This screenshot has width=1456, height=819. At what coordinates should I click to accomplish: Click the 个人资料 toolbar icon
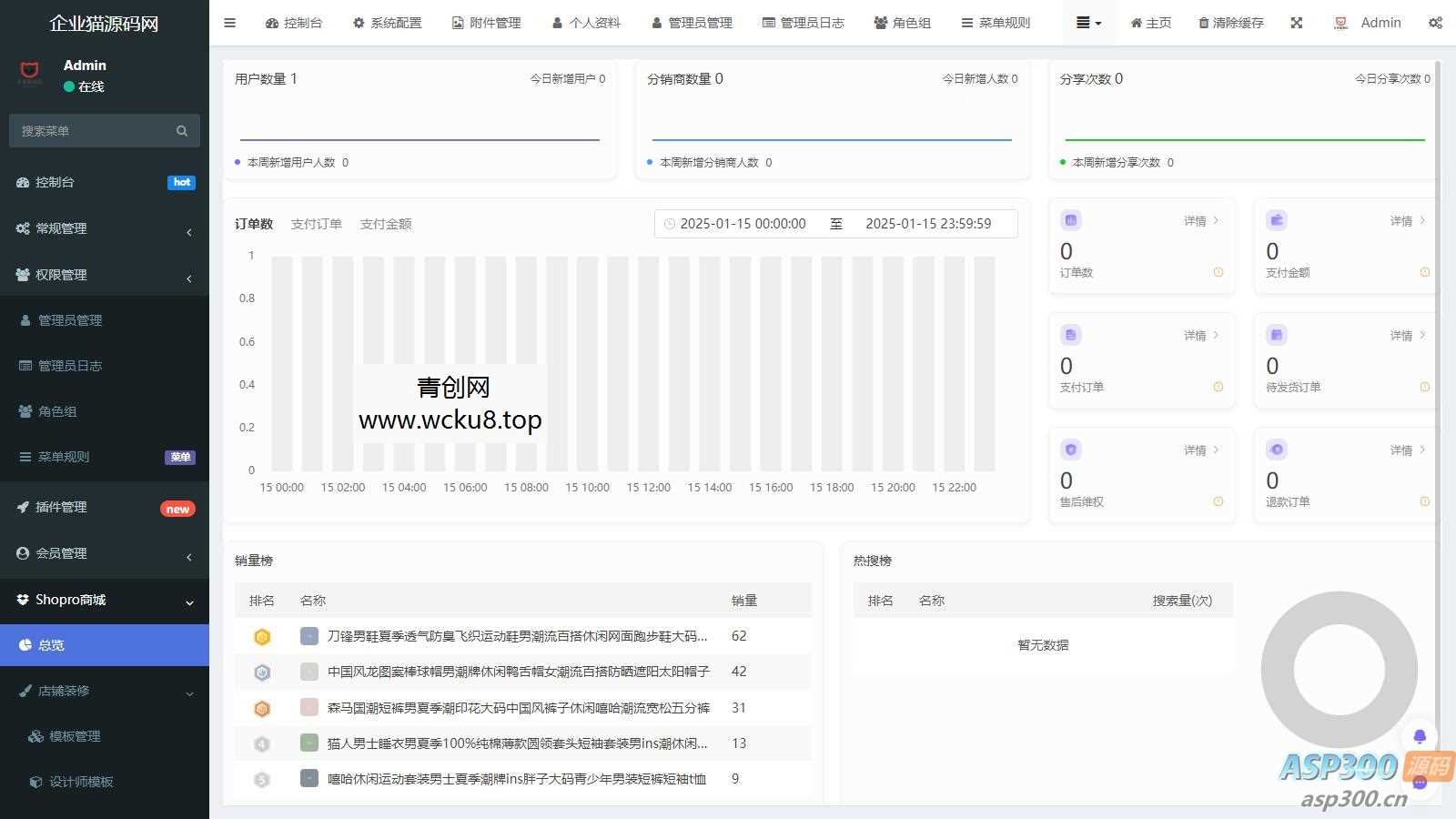pos(585,23)
